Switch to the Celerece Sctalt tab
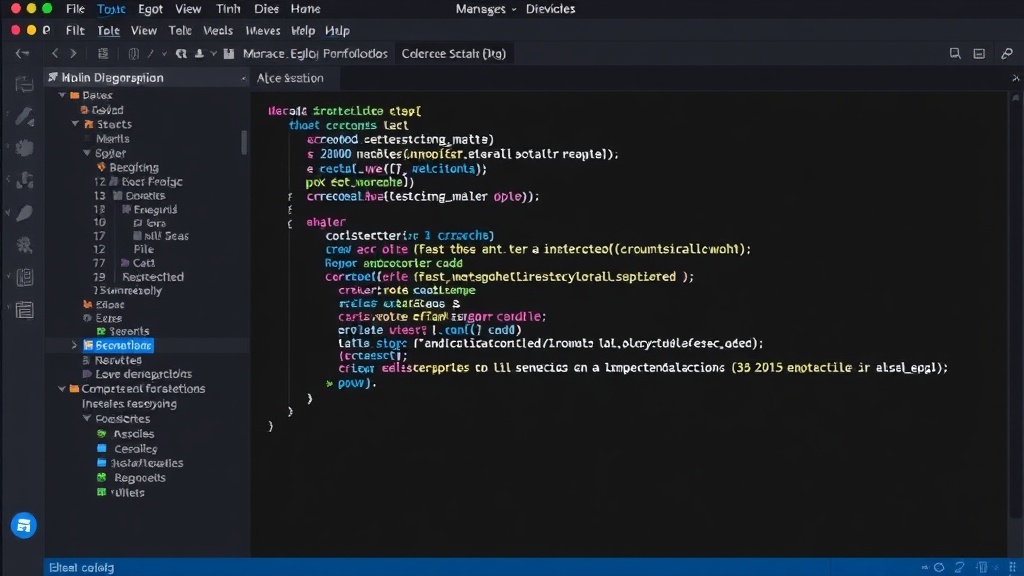The width and height of the screenshot is (1024, 576). pyautogui.click(x=453, y=54)
